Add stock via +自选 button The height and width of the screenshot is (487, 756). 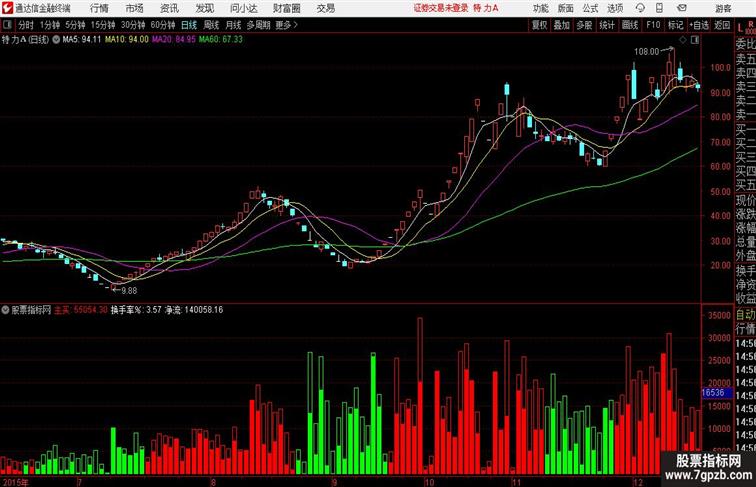coord(699,25)
